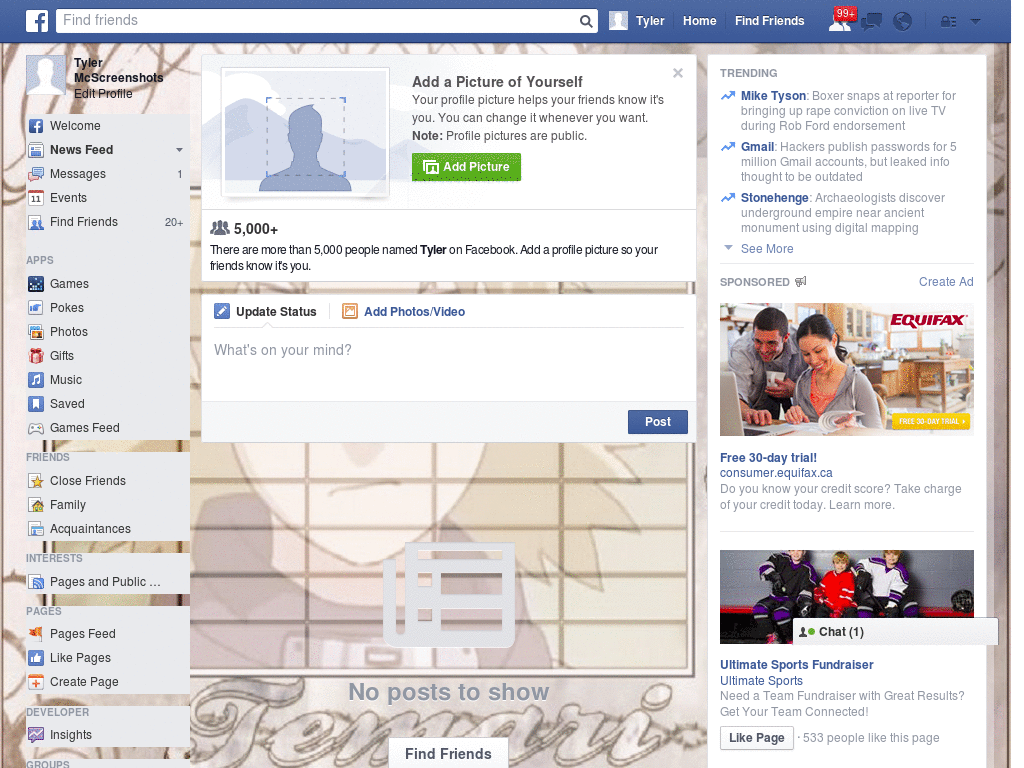Open the messages chat bubbles icon
The height and width of the screenshot is (768, 1024).
[872, 22]
